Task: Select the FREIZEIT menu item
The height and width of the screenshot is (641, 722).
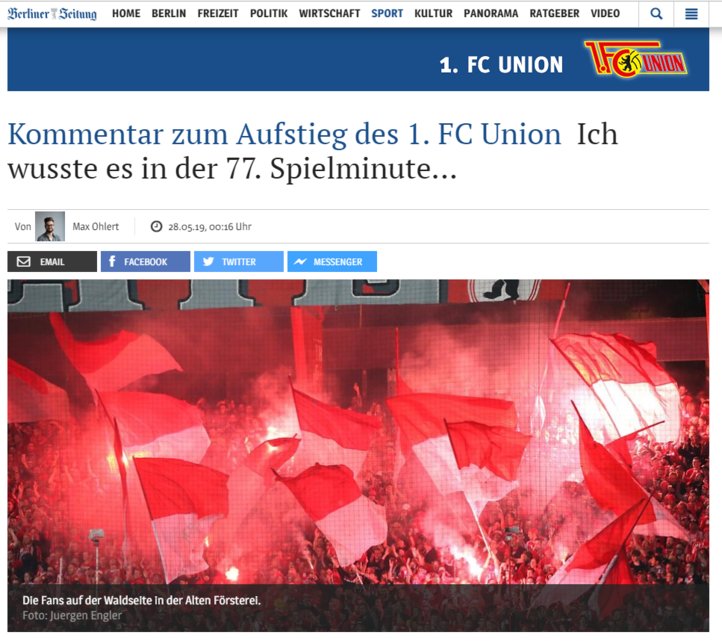Action: (218, 14)
